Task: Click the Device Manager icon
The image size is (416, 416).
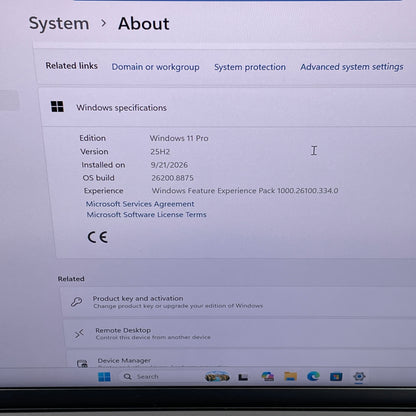Action: (82, 364)
